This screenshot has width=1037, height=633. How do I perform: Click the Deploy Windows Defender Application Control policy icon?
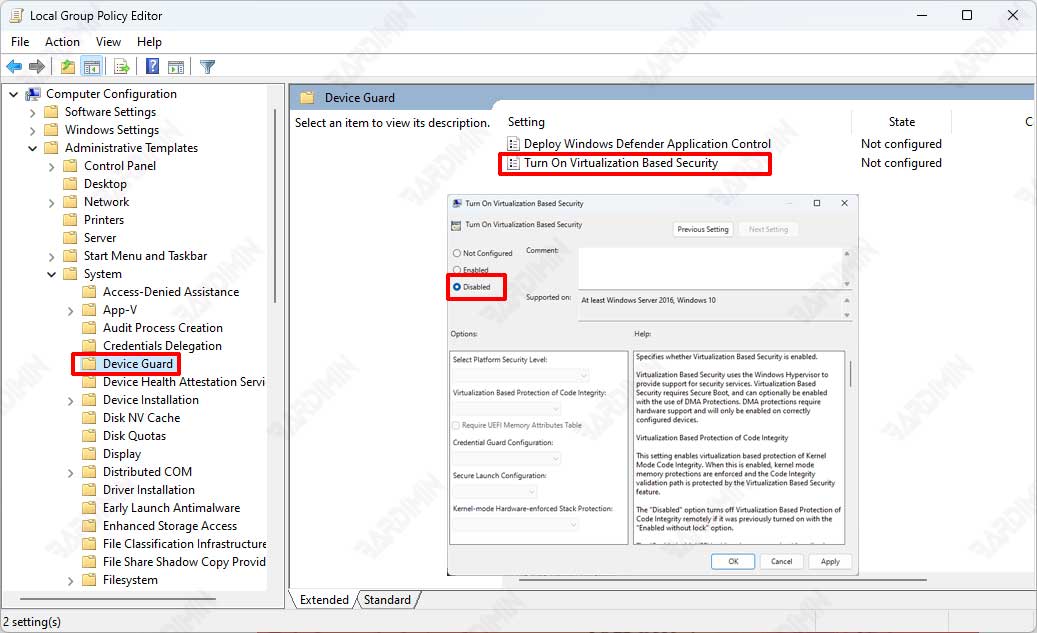tap(513, 144)
